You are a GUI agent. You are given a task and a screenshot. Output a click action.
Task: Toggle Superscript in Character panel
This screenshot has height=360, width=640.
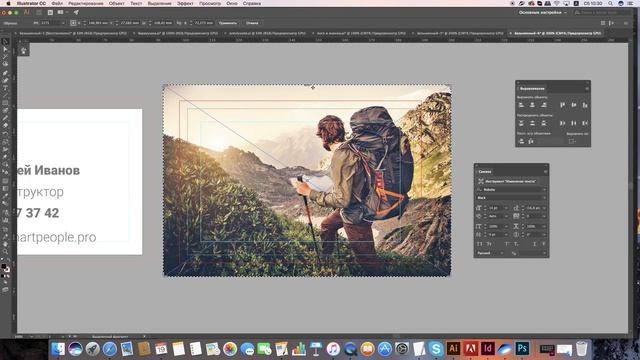point(507,244)
